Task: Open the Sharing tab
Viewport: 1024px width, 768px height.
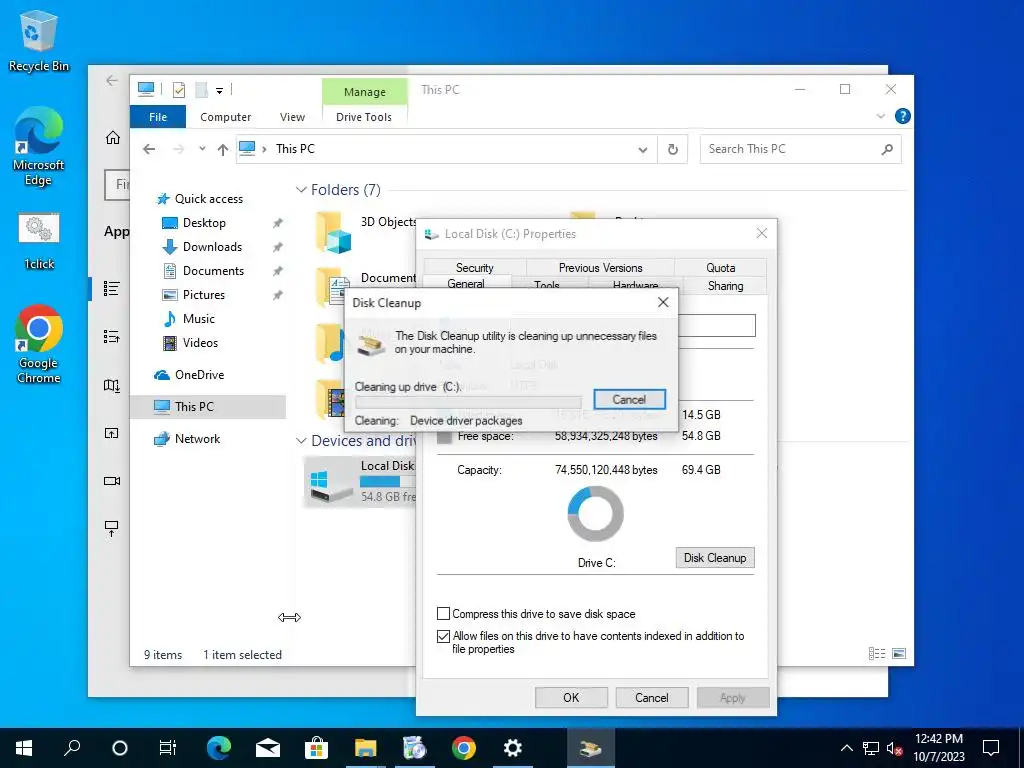Action: click(x=725, y=285)
